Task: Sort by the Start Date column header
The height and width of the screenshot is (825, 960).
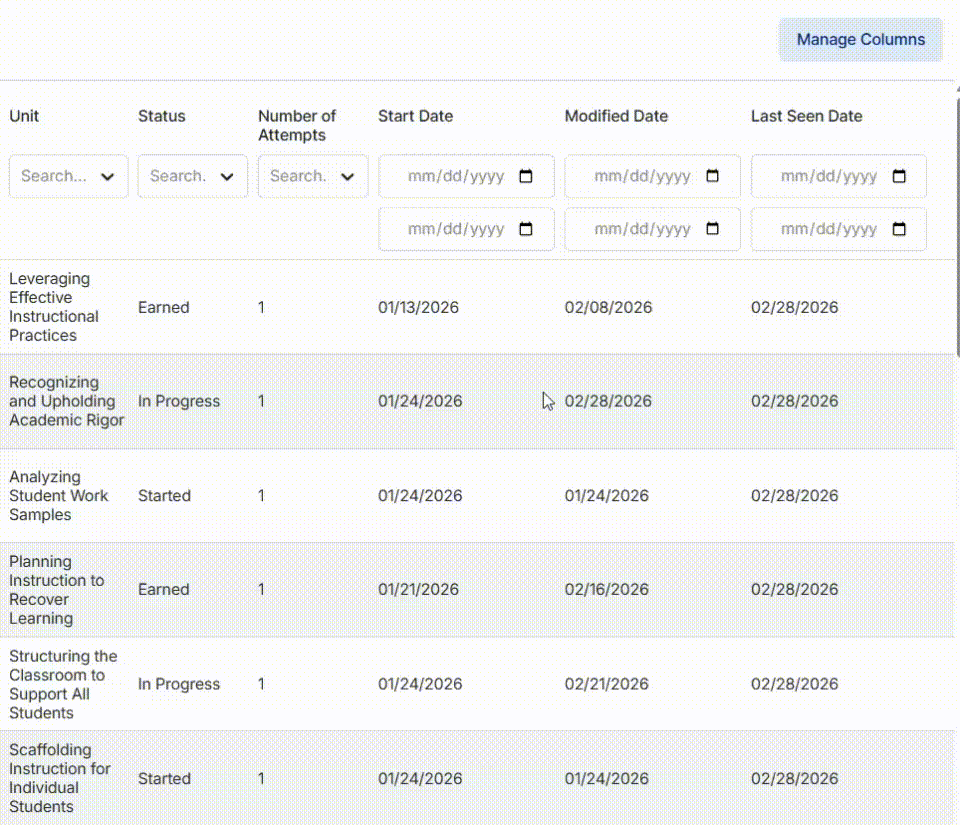Action: pos(415,116)
